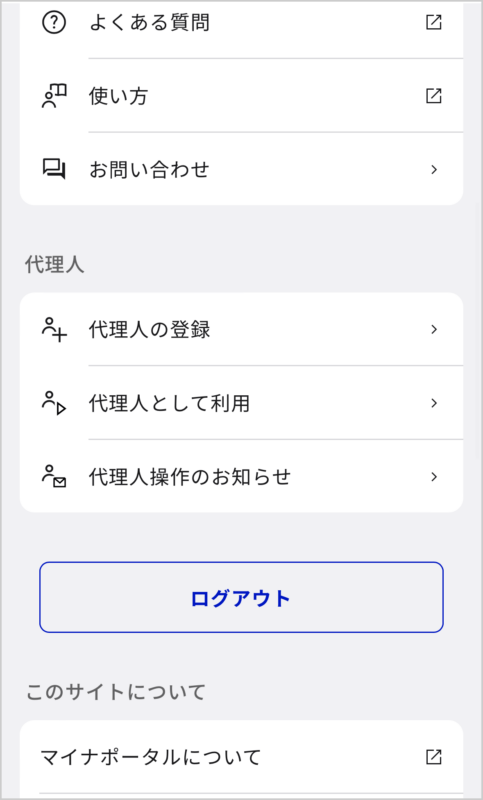Select the お問い合わせ menu entry text
The image size is (483, 800).
pyautogui.click(x=149, y=169)
